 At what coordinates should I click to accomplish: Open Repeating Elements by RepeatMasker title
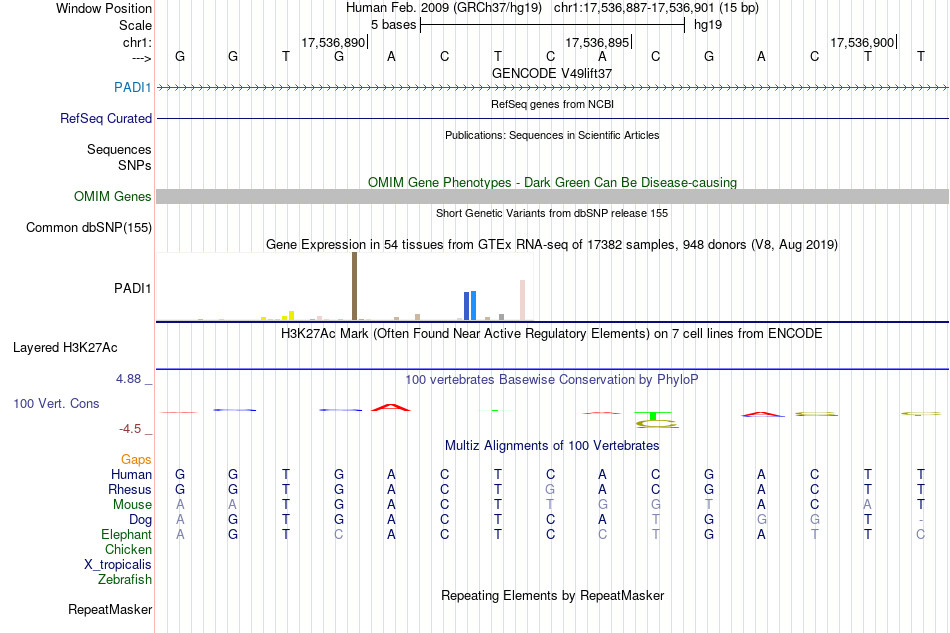(552, 596)
